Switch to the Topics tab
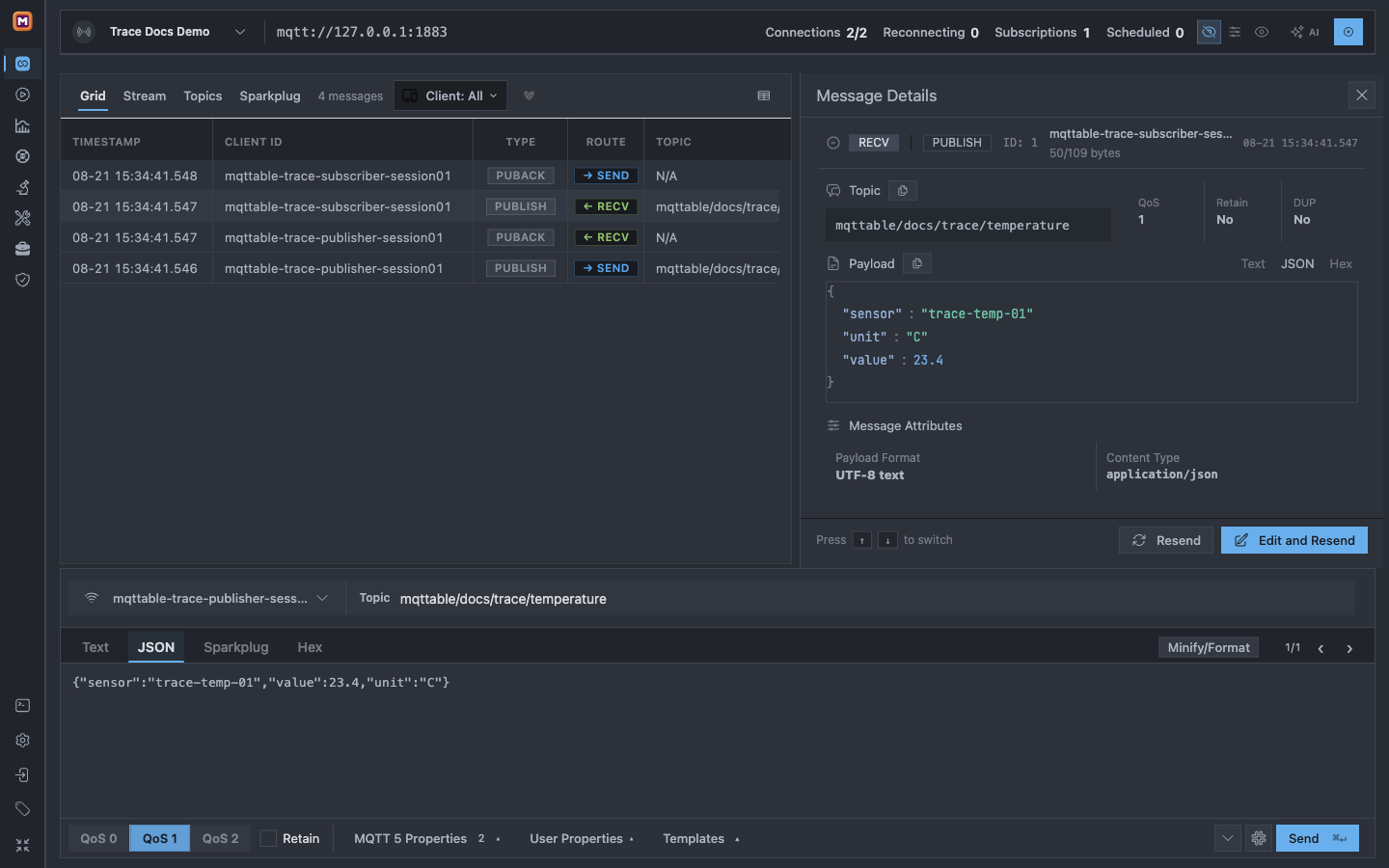Image resolution: width=1389 pixels, height=868 pixels. (203, 95)
